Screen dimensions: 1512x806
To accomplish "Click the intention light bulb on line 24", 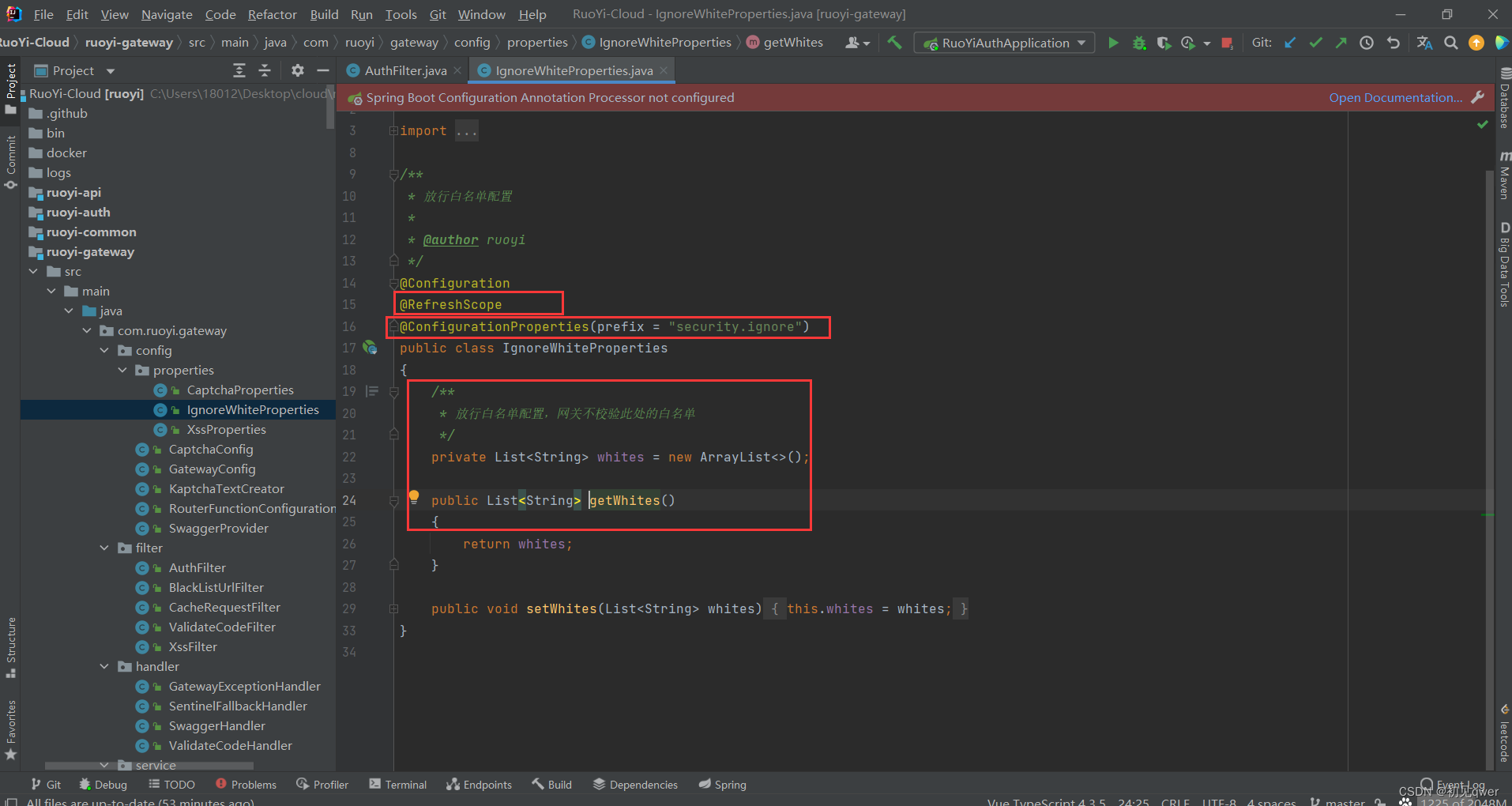I will coord(413,497).
